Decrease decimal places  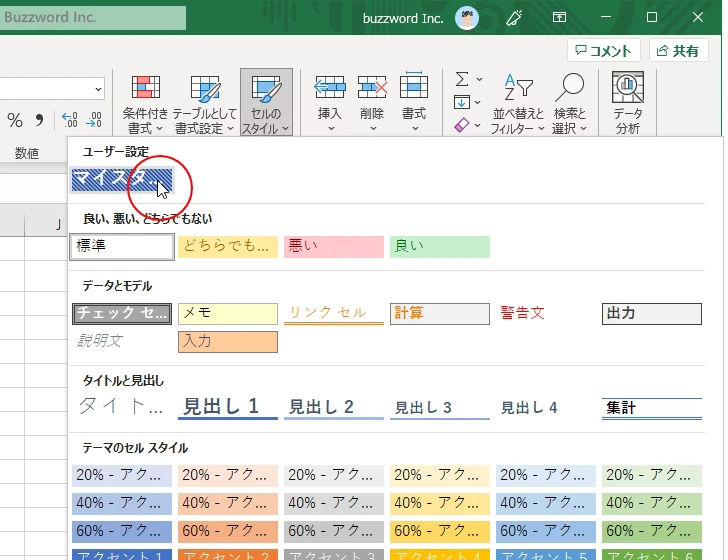94,120
